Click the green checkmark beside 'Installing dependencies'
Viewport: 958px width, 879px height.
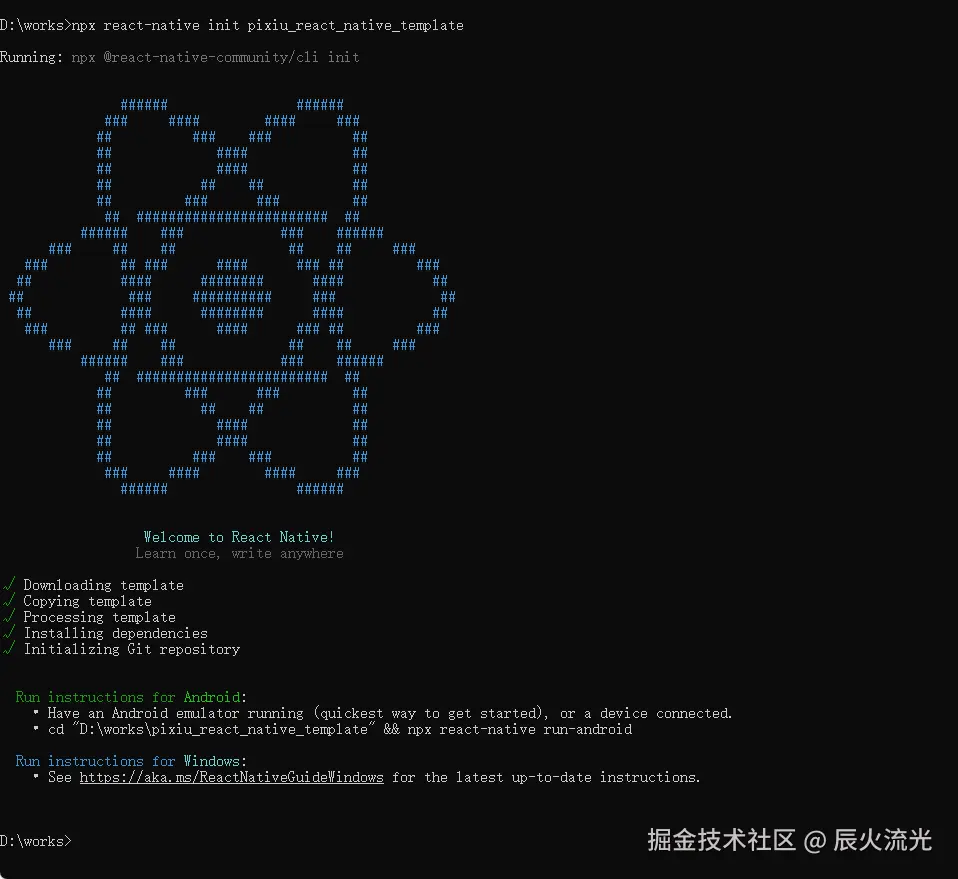[x=9, y=632]
